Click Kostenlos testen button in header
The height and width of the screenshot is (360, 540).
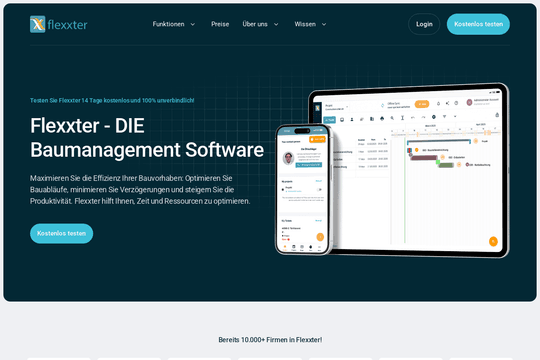(x=478, y=24)
